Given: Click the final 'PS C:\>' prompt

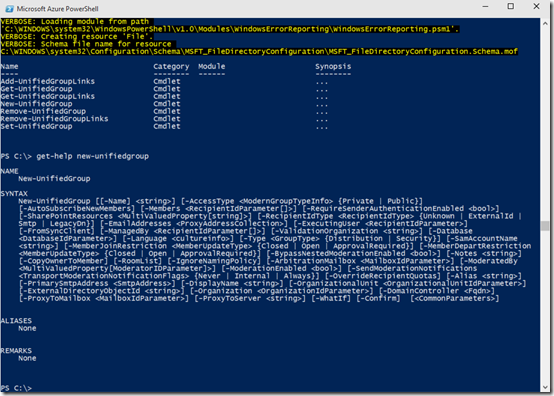Looking at the screenshot, I should [x=16, y=388].
